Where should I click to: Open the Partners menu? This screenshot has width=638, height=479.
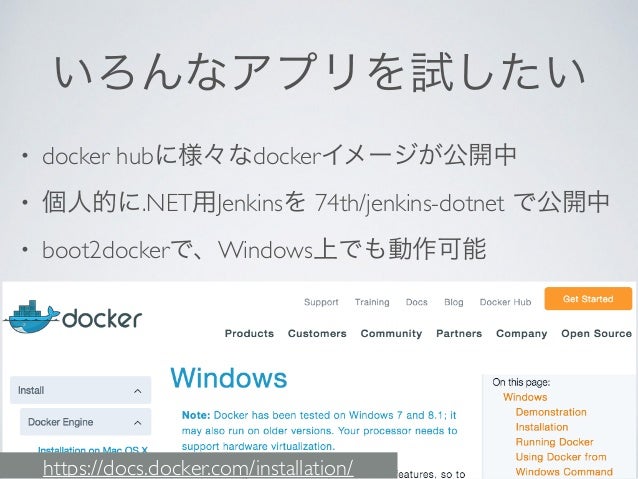459,333
